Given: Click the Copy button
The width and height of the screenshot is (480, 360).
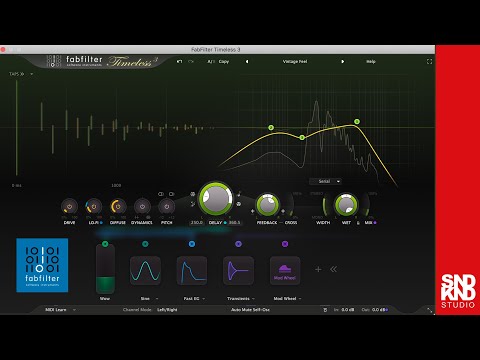Looking at the screenshot, I should tap(224, 62).
